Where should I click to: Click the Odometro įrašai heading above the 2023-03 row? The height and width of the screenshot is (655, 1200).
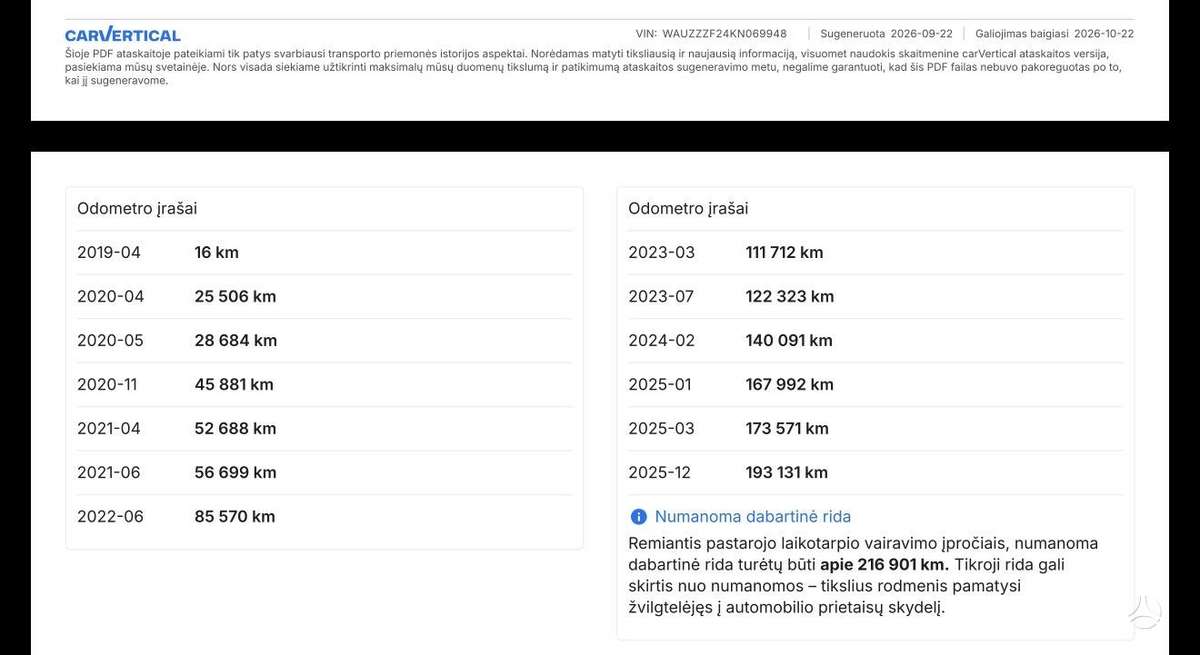(x=688, y=209)
